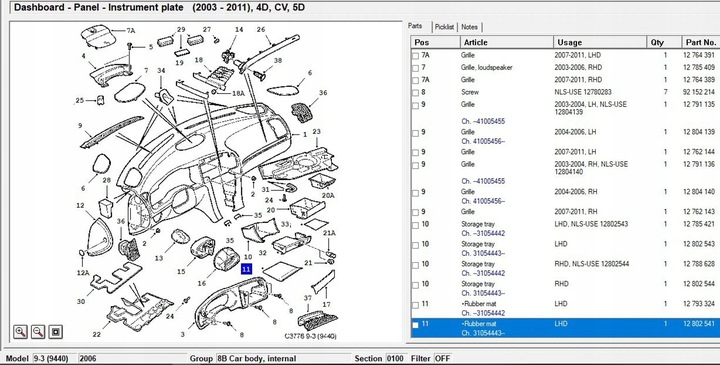Tick checkbox for Grille loudspeaker row

click(416, 68)
